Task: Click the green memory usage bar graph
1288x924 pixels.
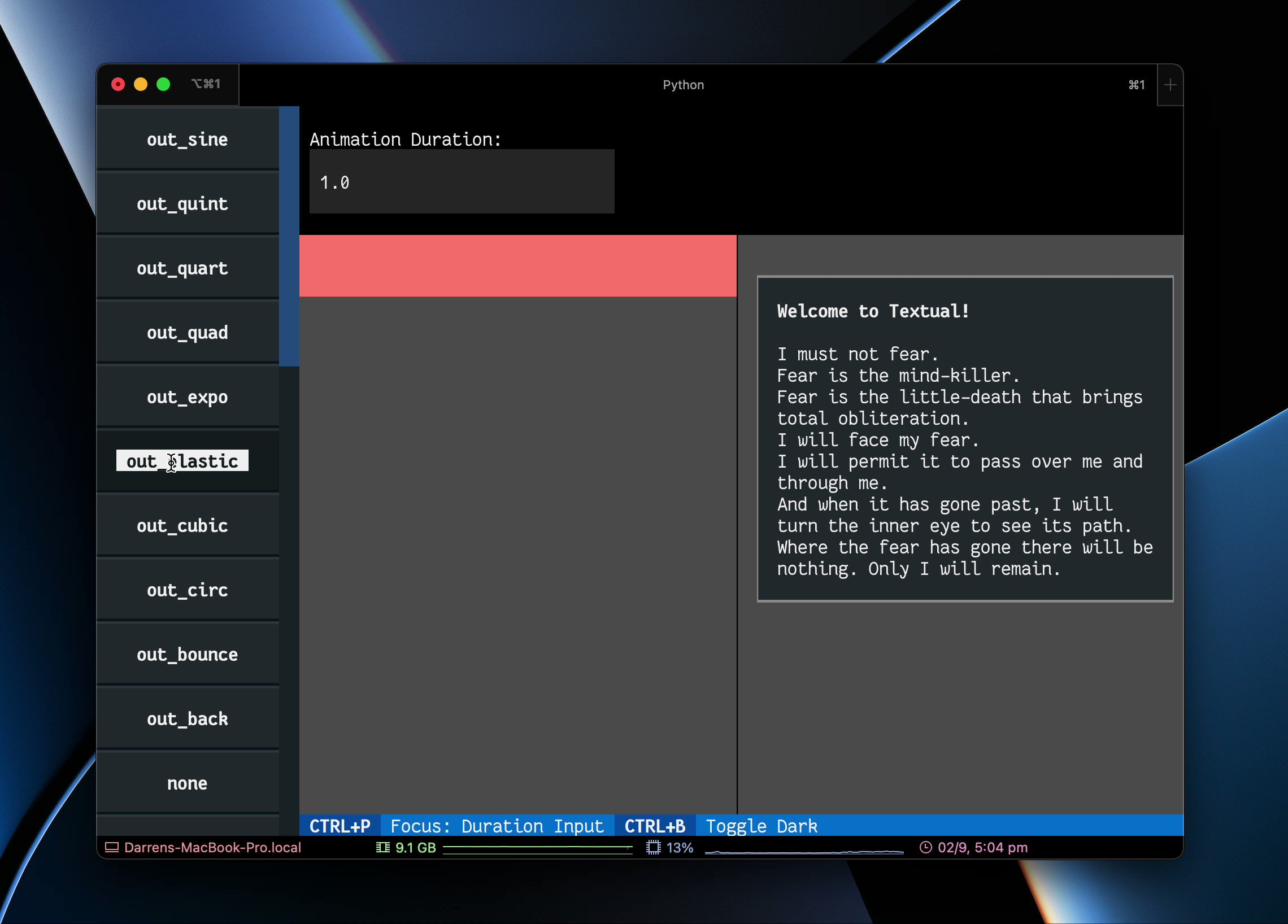Action: pyautogui.click(x=538, y=848)
